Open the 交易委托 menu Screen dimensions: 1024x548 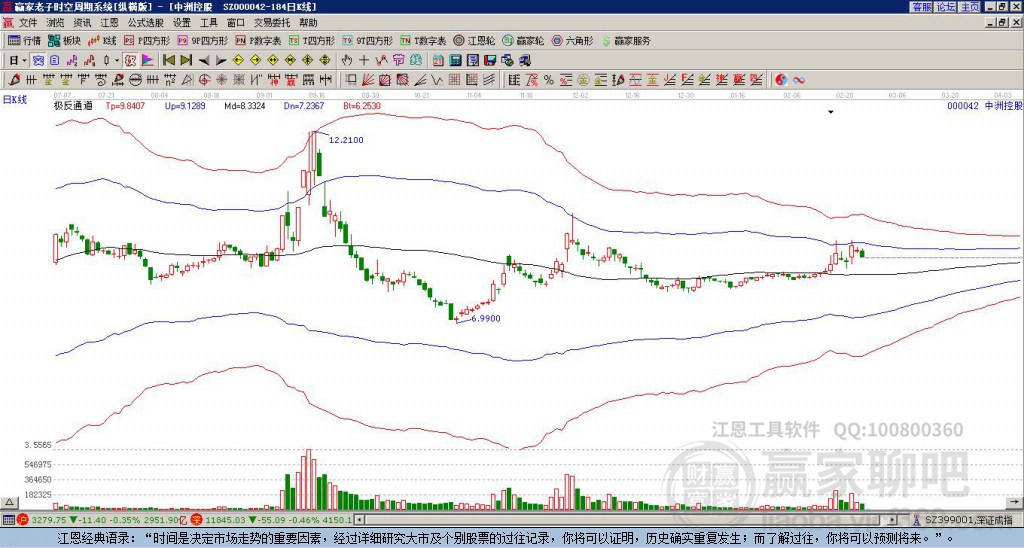click(272, 23)
